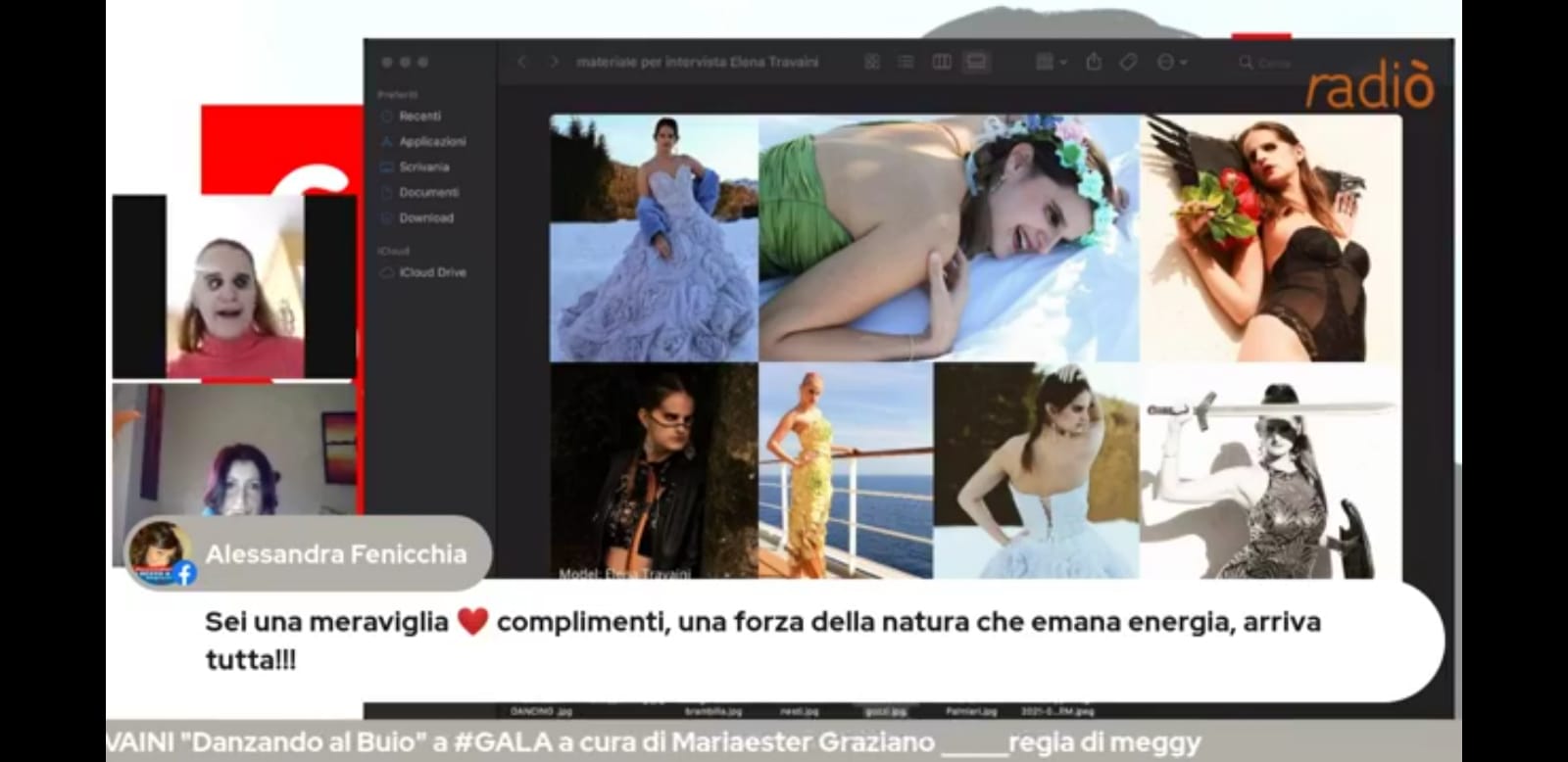Switch Finder to column view
Viewport: 1568px width, 762px height.
[x=942, y=62]
